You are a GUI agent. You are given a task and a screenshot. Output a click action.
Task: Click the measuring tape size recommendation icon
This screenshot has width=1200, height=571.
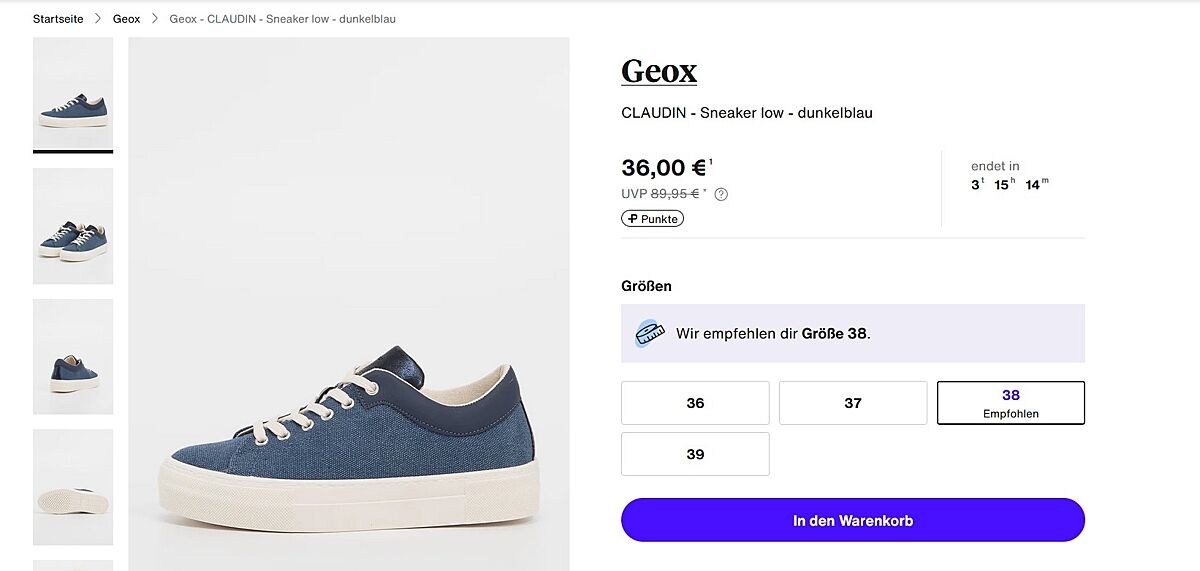point(650,333)
